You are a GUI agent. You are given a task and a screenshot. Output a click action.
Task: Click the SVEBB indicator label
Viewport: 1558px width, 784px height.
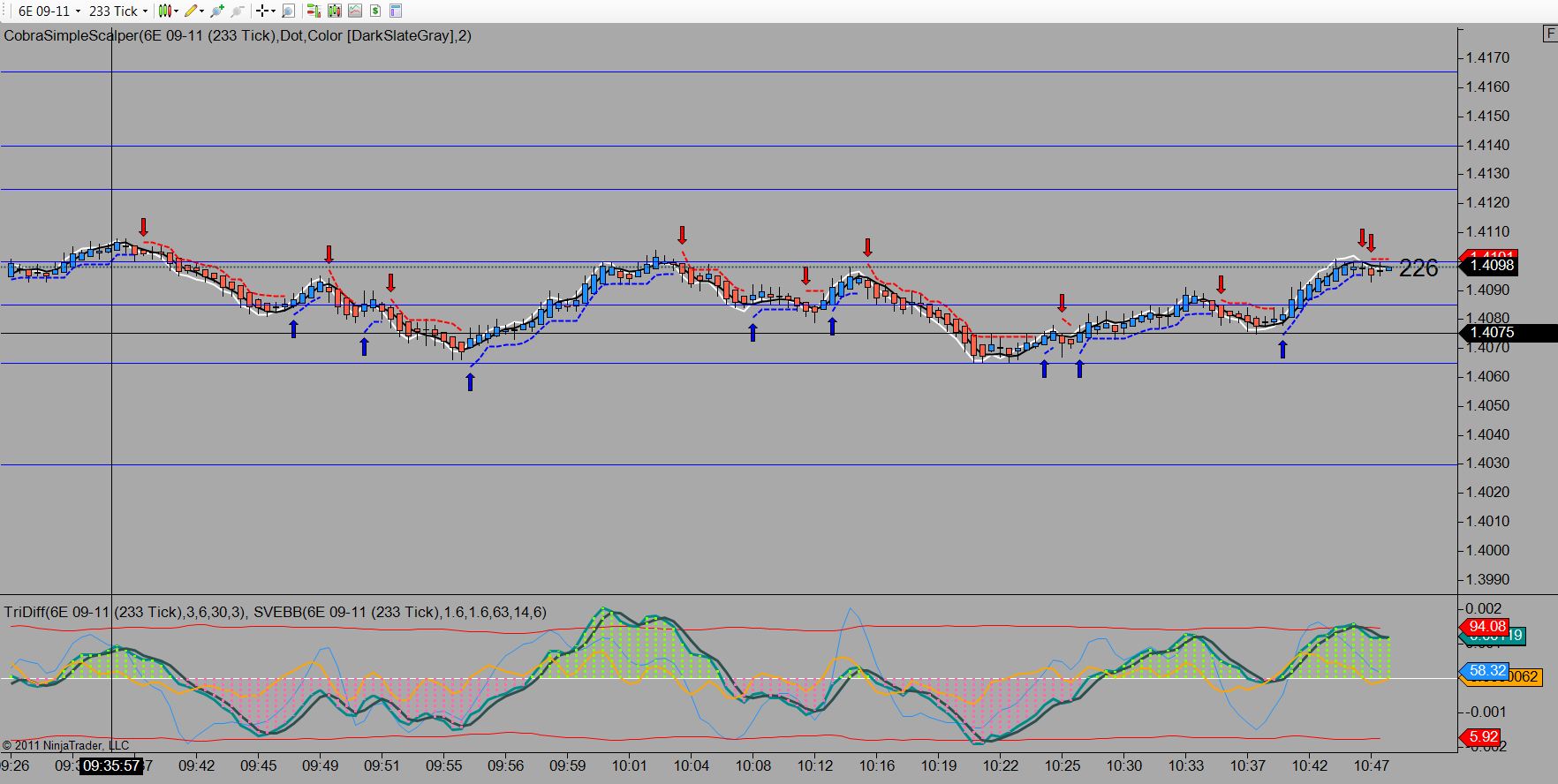tap(400, 612)
